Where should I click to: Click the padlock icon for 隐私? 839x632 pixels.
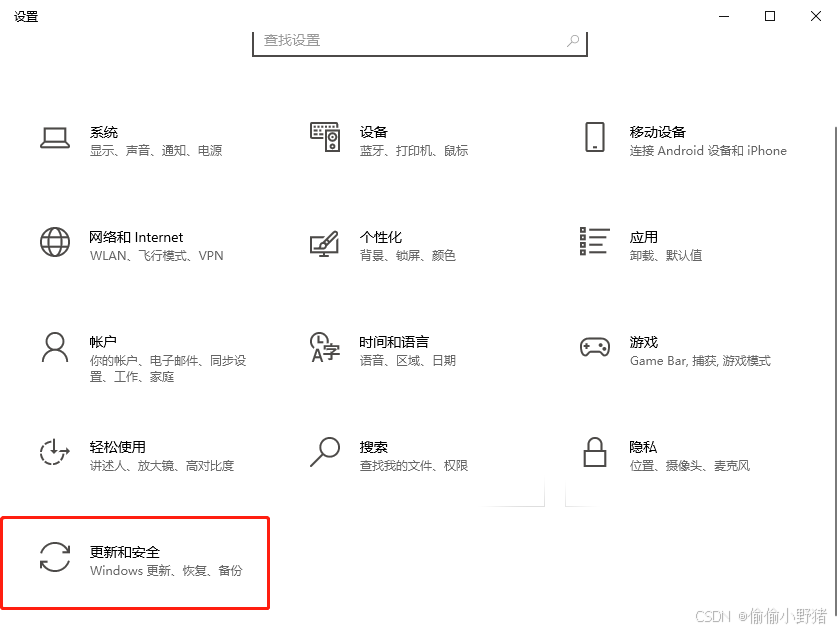point(595,452)
